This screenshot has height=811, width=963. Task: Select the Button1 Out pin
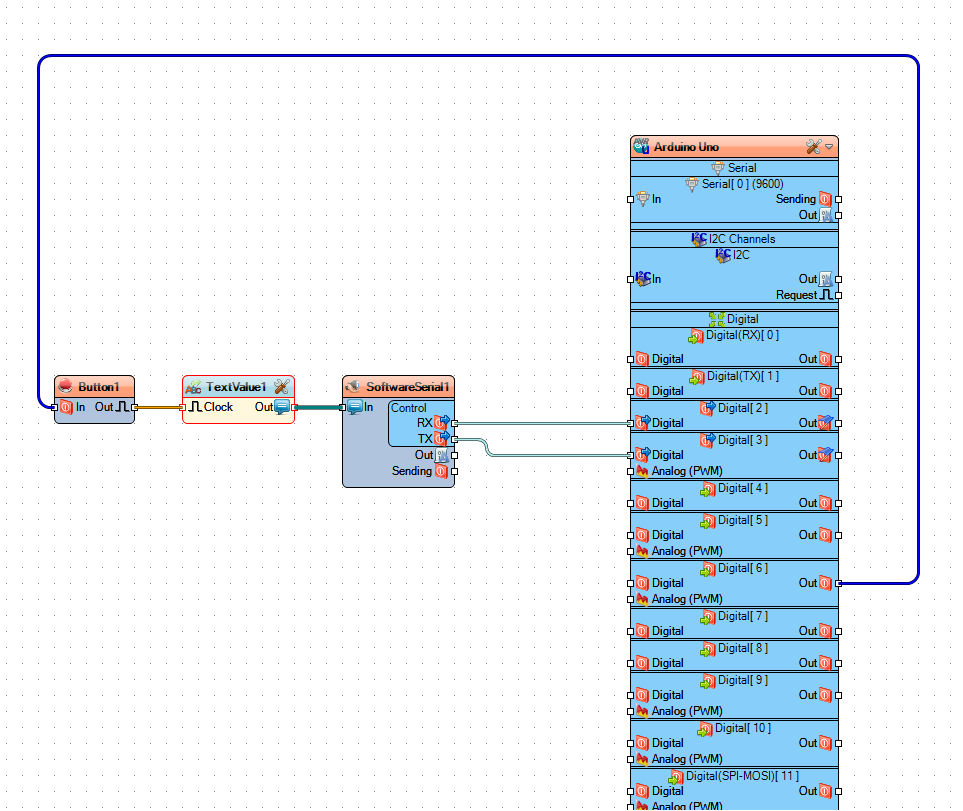[135, 407]
